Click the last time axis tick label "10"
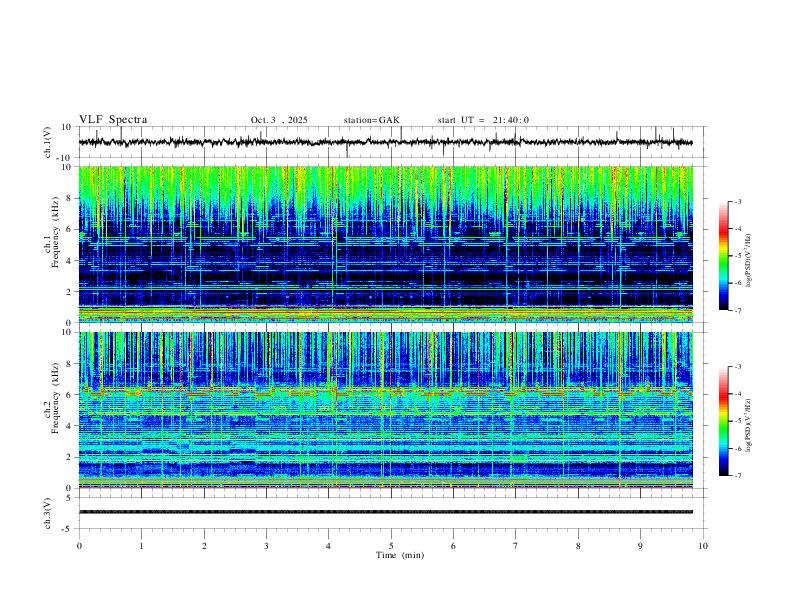The image size is (792, 612). point(703,546)
